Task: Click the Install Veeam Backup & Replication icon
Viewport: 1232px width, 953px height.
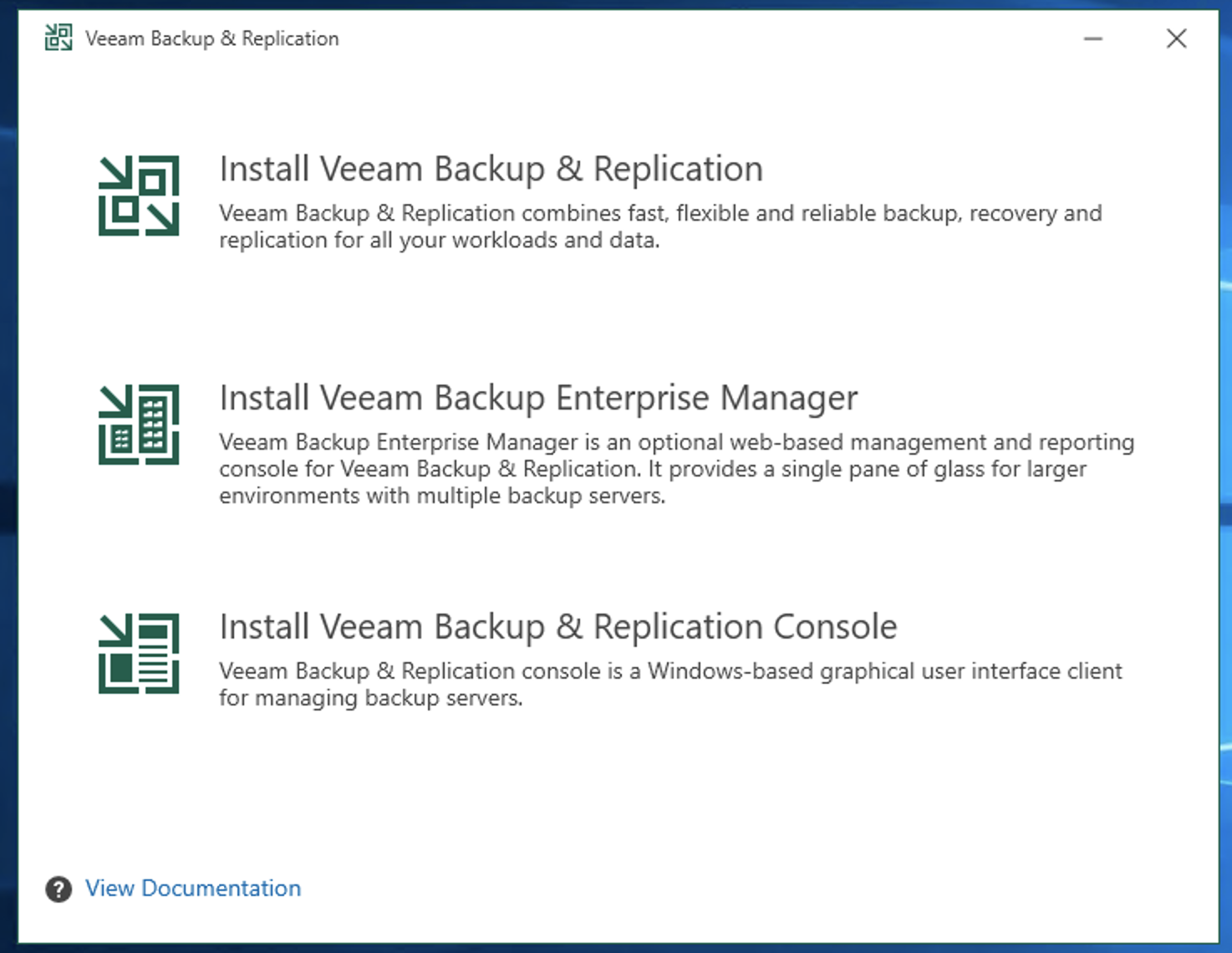Action: tap(139, 196)
